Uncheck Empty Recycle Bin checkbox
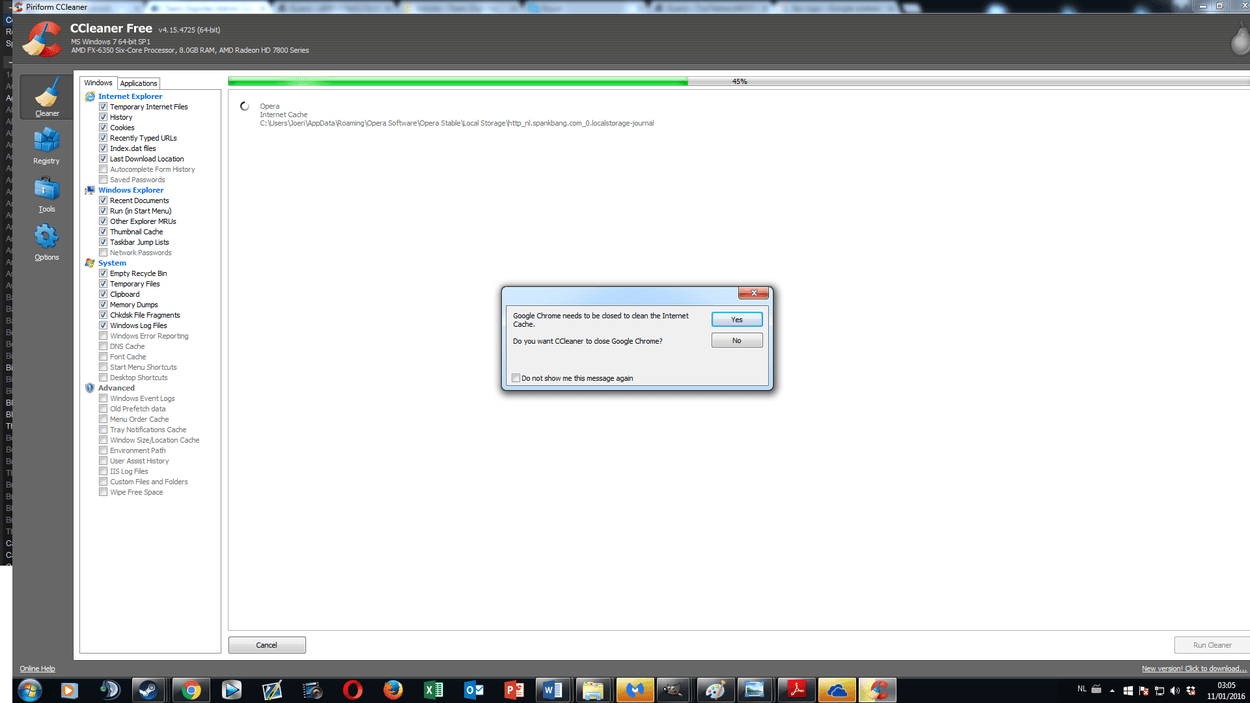The image size is (1250, 703). (x=103, y=273)
